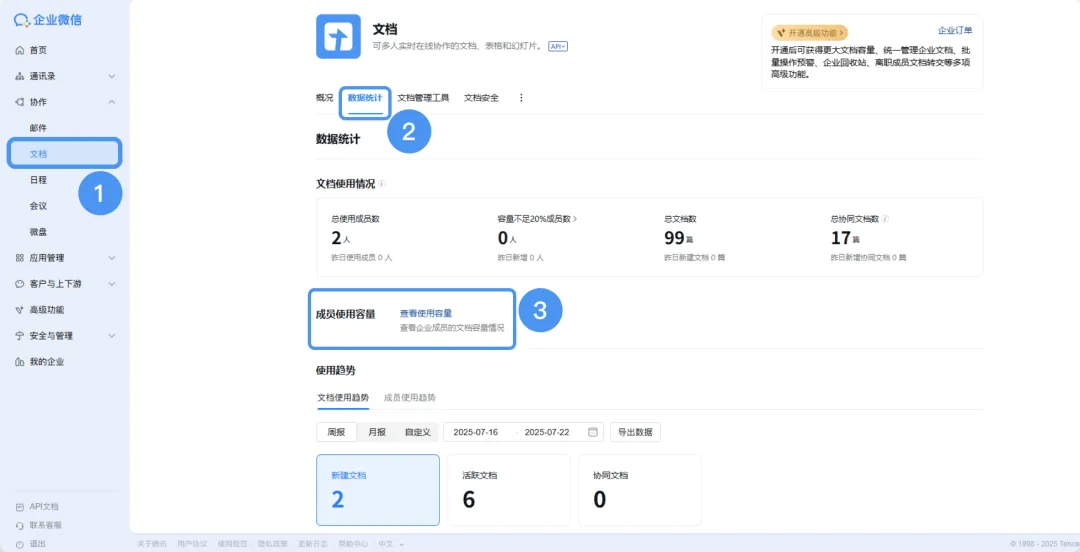The height and width of the screenshot is (552, 1080).
Task: Open the 使用规范 footer link
Action: tap(231, 544)
